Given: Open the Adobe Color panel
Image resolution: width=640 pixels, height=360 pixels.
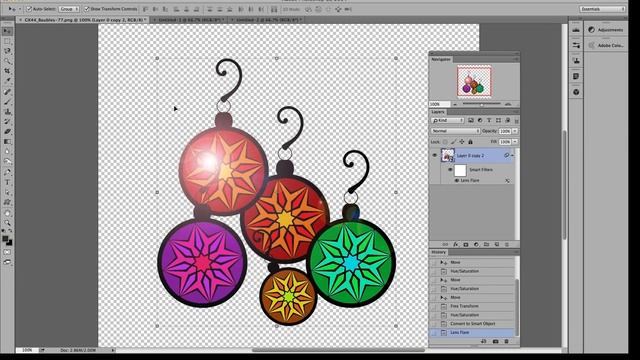Looking at the screenshot, I should (606, 45).
